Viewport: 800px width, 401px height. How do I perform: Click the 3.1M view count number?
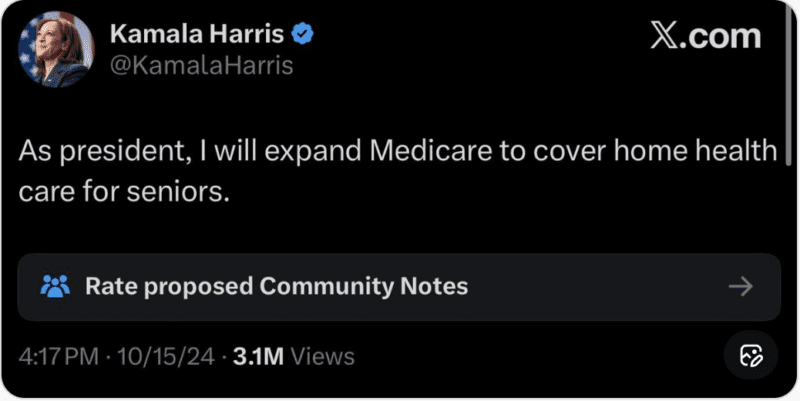pyautogui.click(x=258, y=356)
